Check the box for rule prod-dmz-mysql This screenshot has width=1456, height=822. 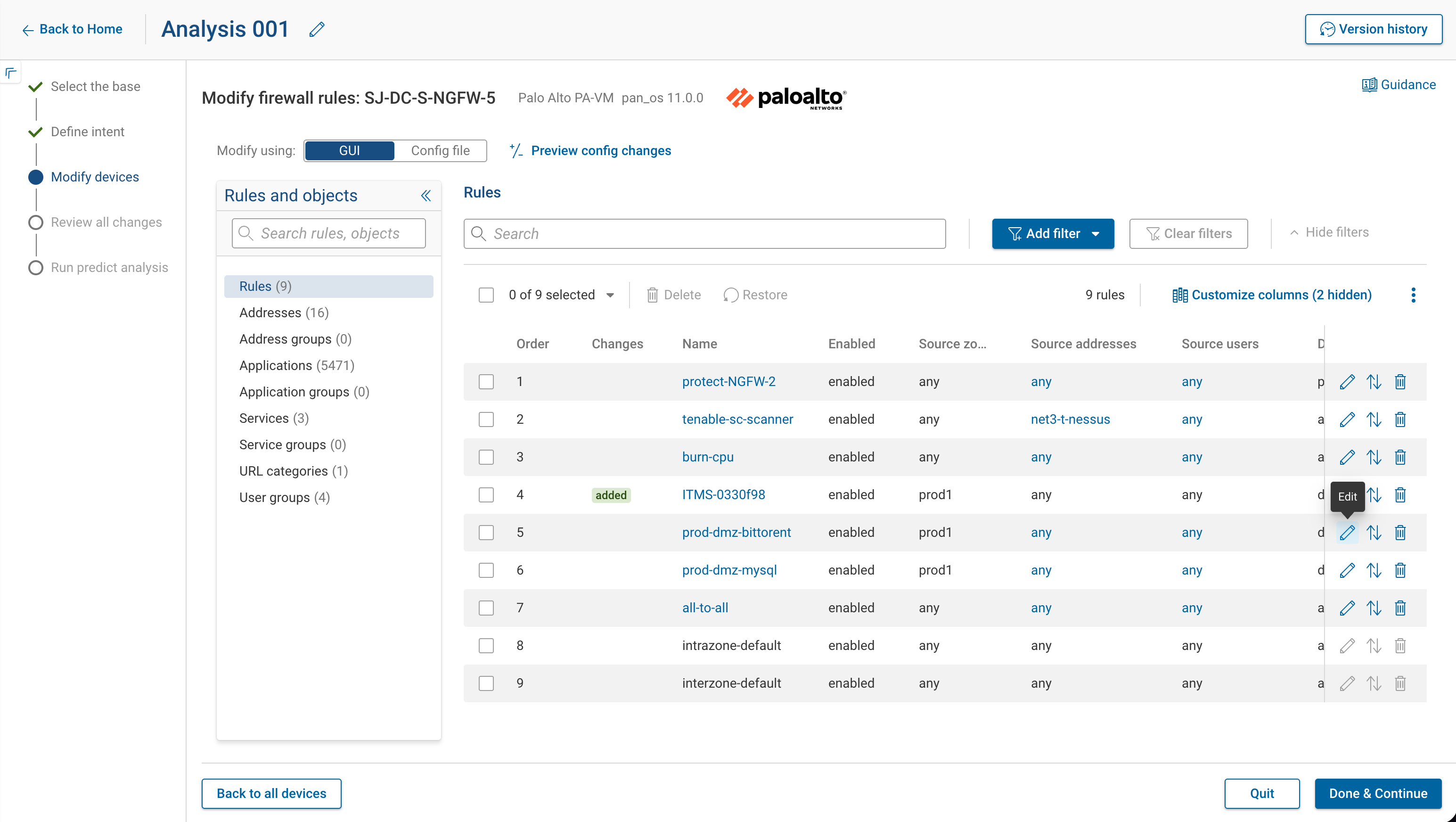point(486,570)
